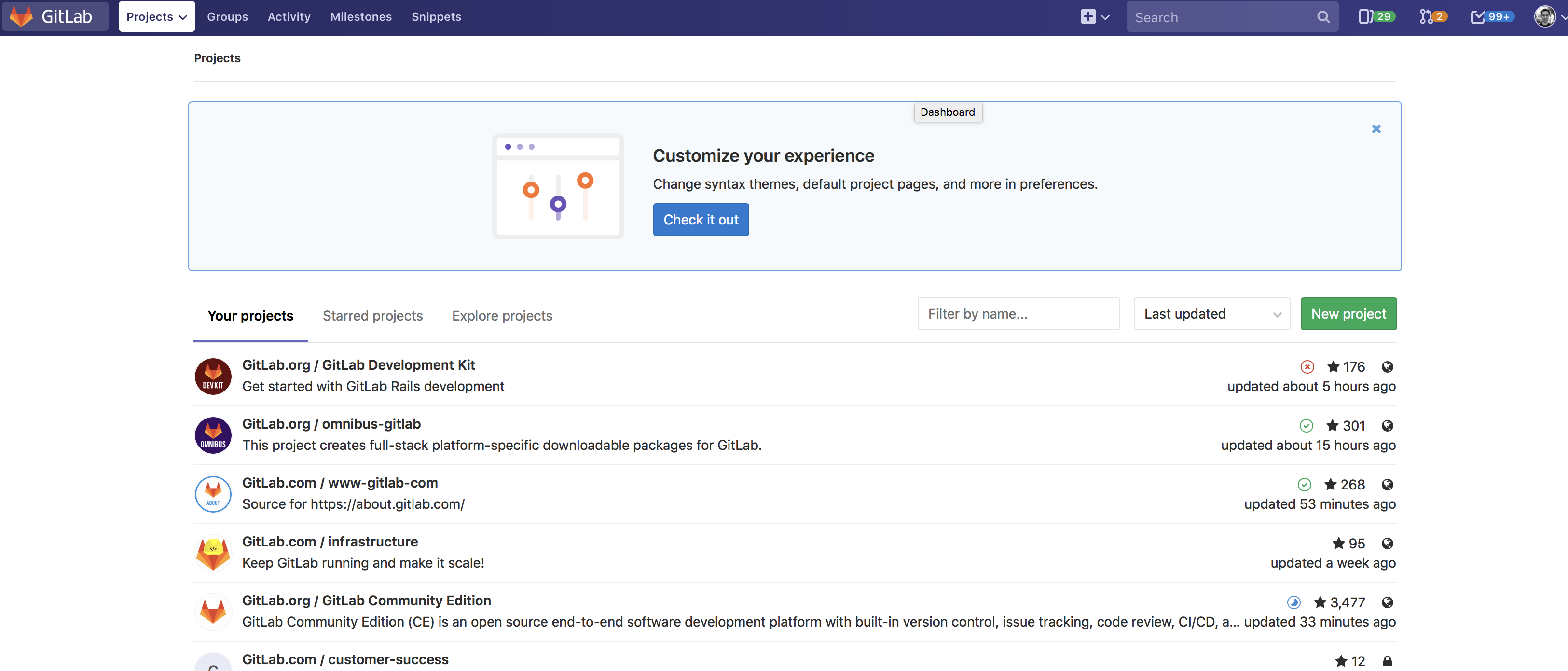Open GitLab Community Edition project link
The height and width of the screenshot is (671, 1568).
click(x=367, y=601)
